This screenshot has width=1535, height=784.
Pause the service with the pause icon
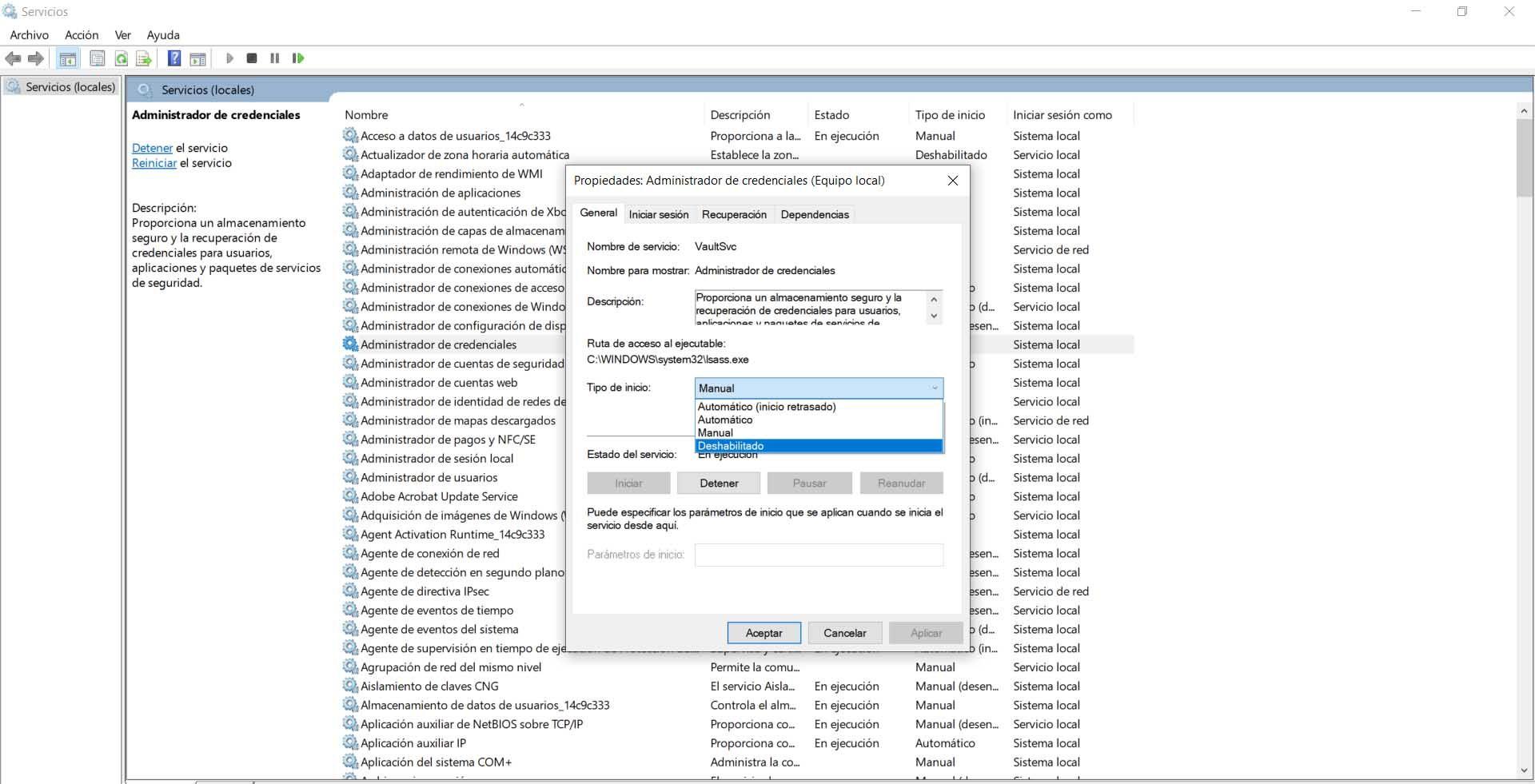[x=274, y=58]
